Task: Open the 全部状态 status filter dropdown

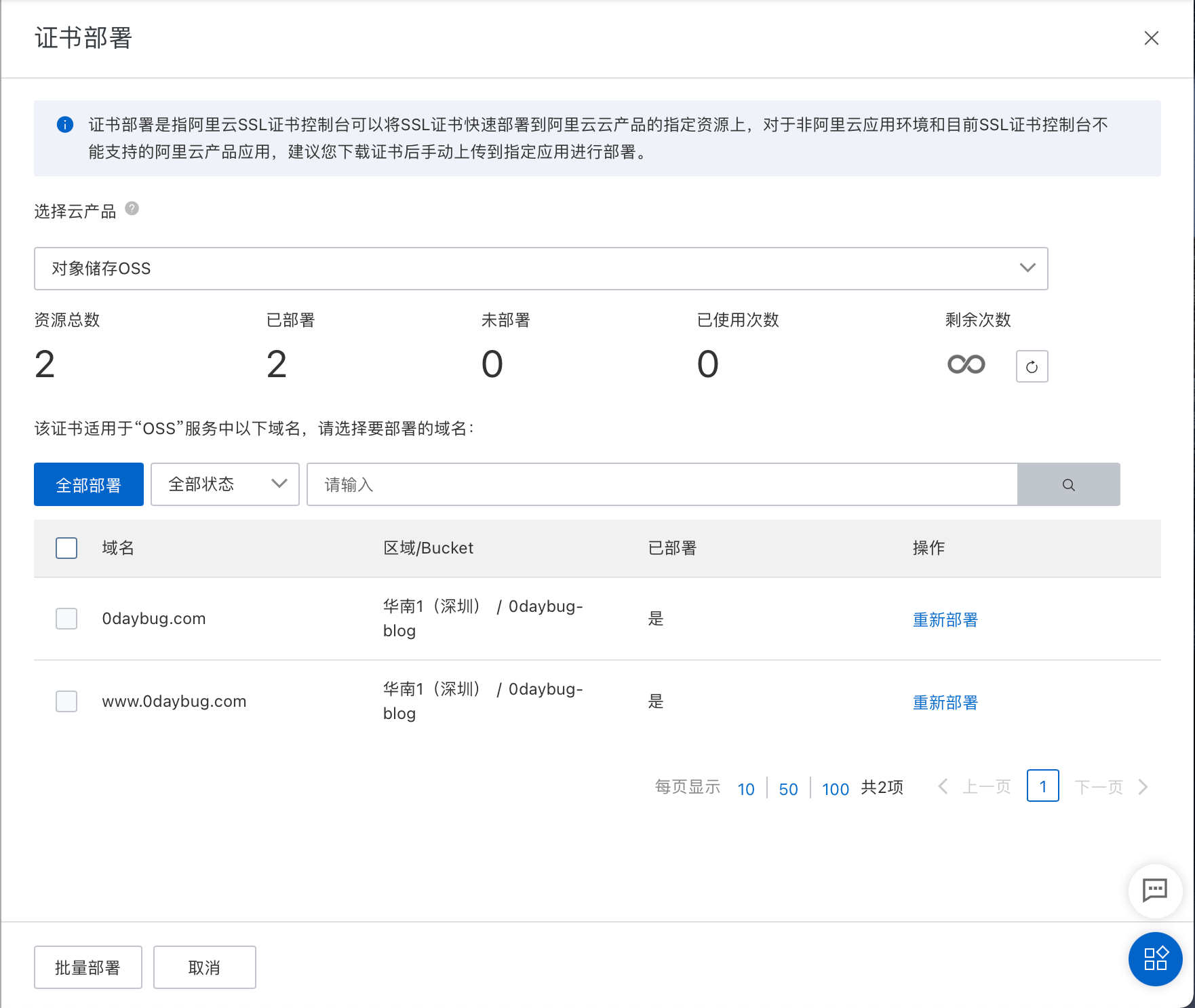Action: 224,484
